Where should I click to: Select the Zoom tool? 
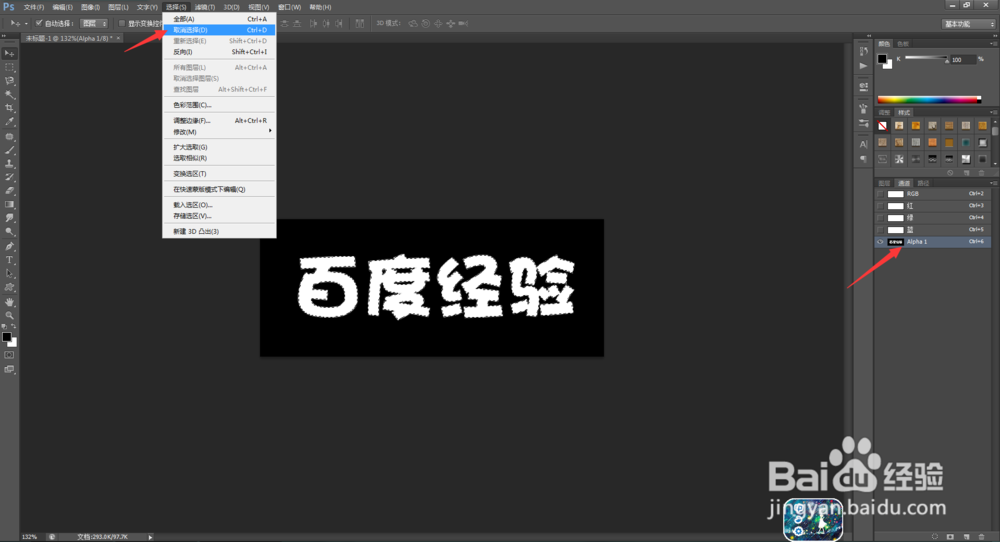point(10,315)
